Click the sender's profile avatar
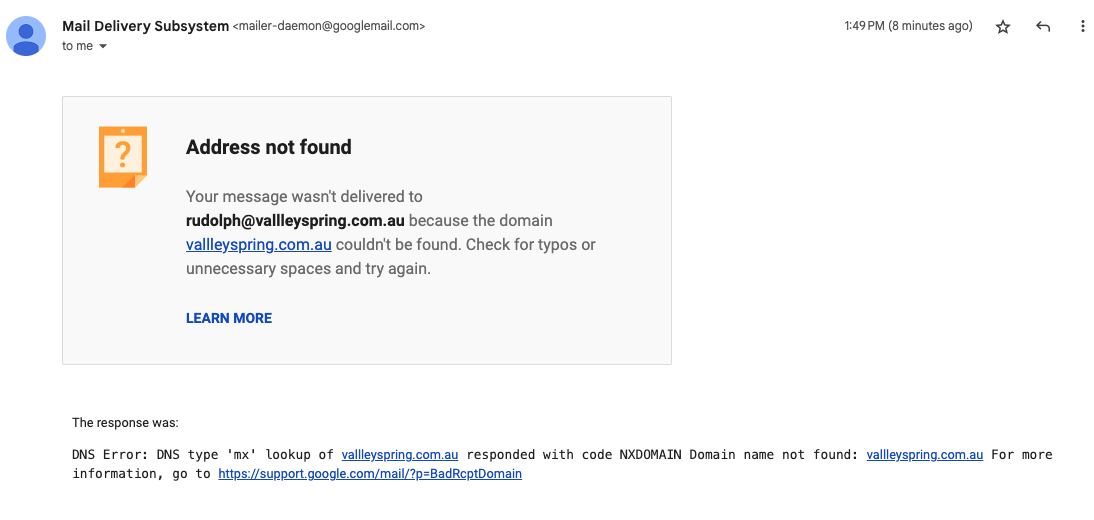The height and width of the screenshot is (520, 1094). click(x=26, y=36)
